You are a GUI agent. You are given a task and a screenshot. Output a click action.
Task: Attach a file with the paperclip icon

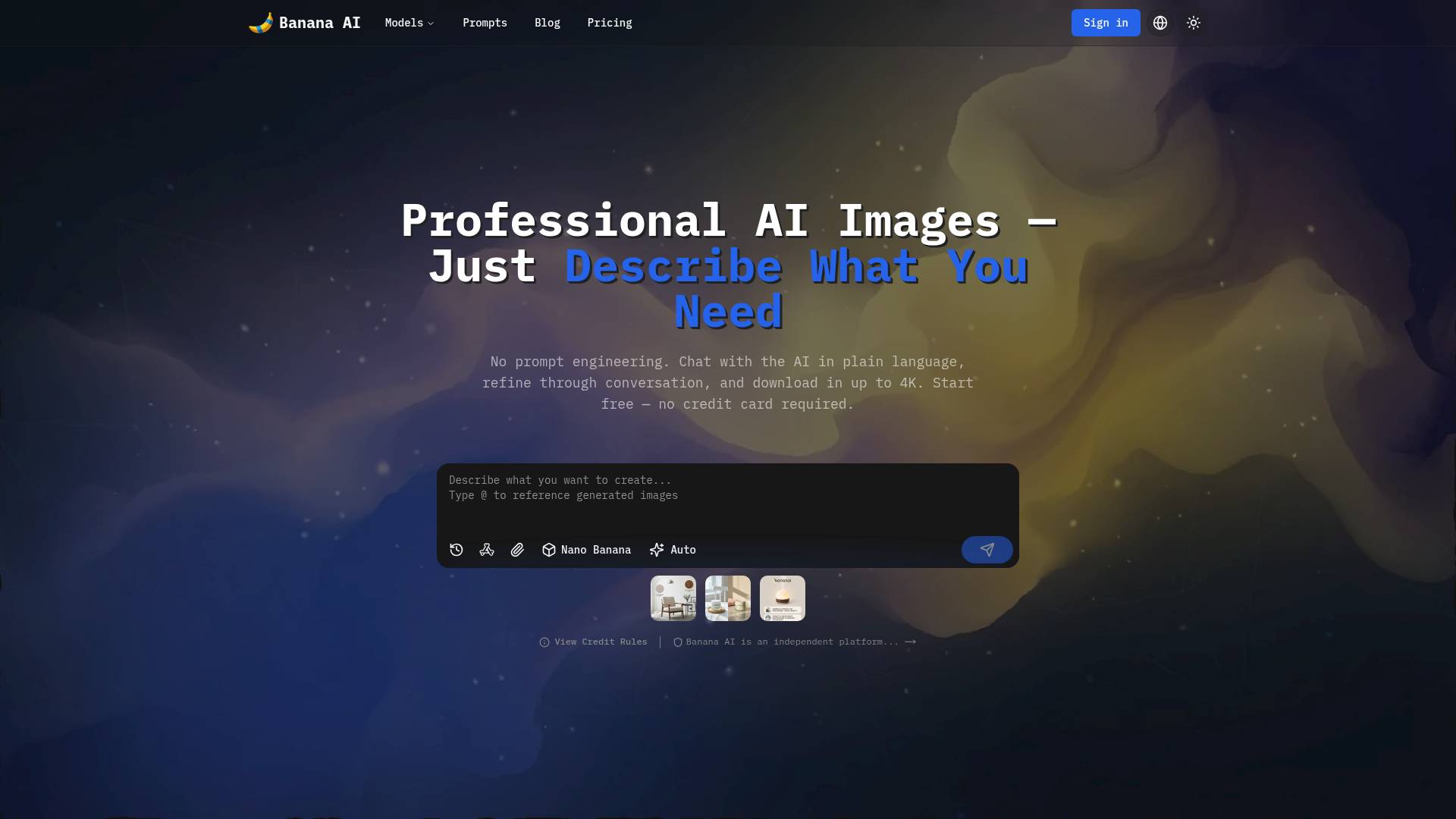pyautogui.click(x=517, y=549)
